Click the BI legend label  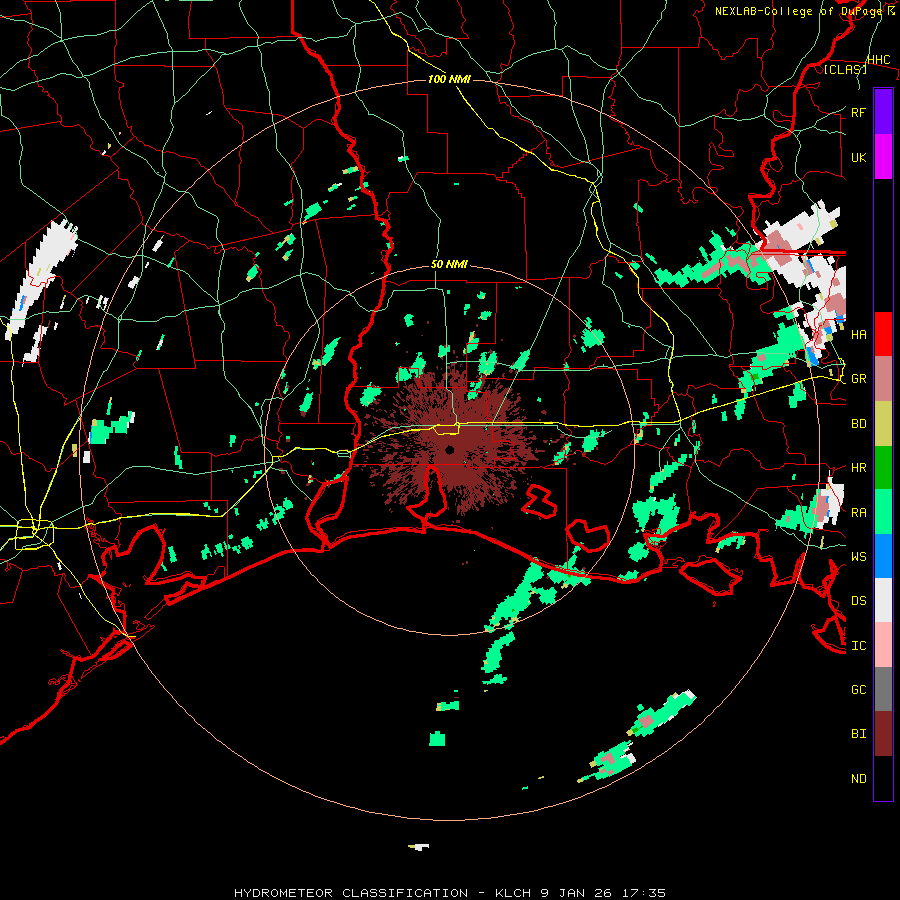pyautogui.click(x=858, y=734)
